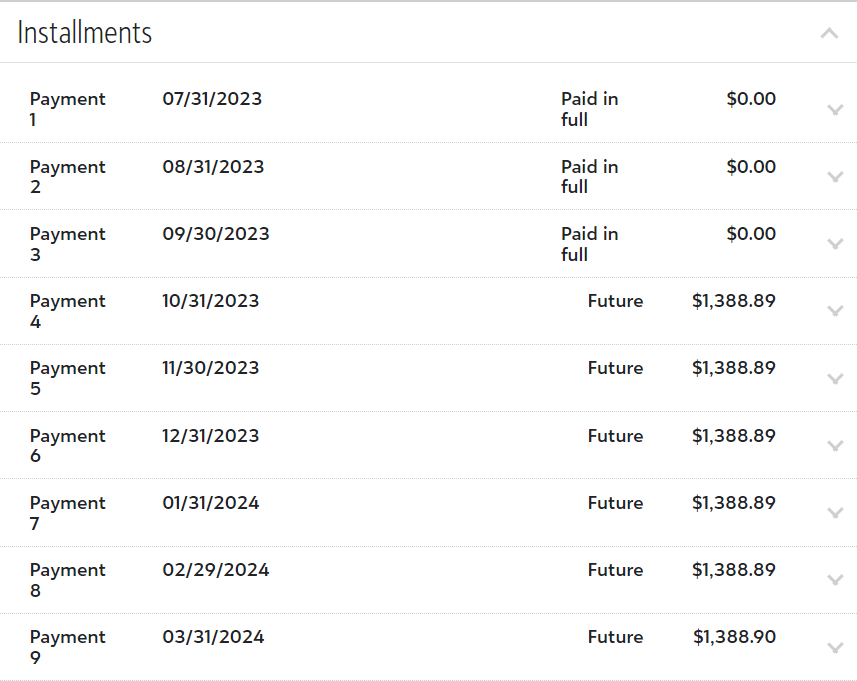Viewport: 857px width, 681px height.
Task: Click the Payment 6 amount $1,388.89
Action: tap(733, 436)
